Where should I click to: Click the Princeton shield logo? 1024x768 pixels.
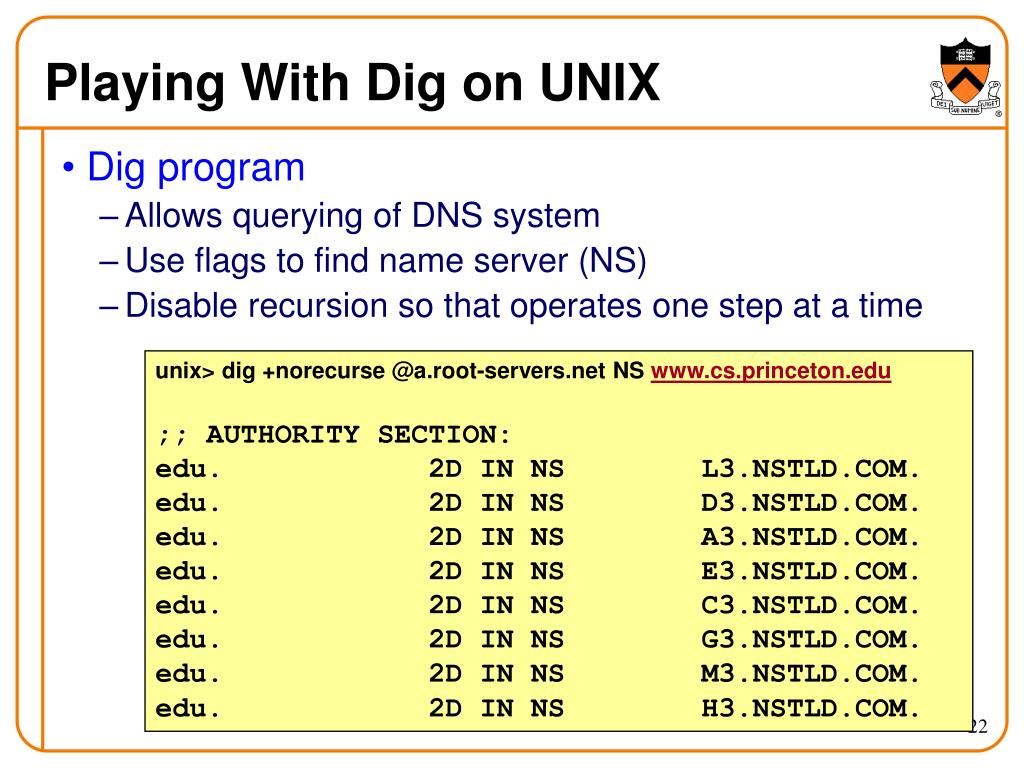(966, 77)
